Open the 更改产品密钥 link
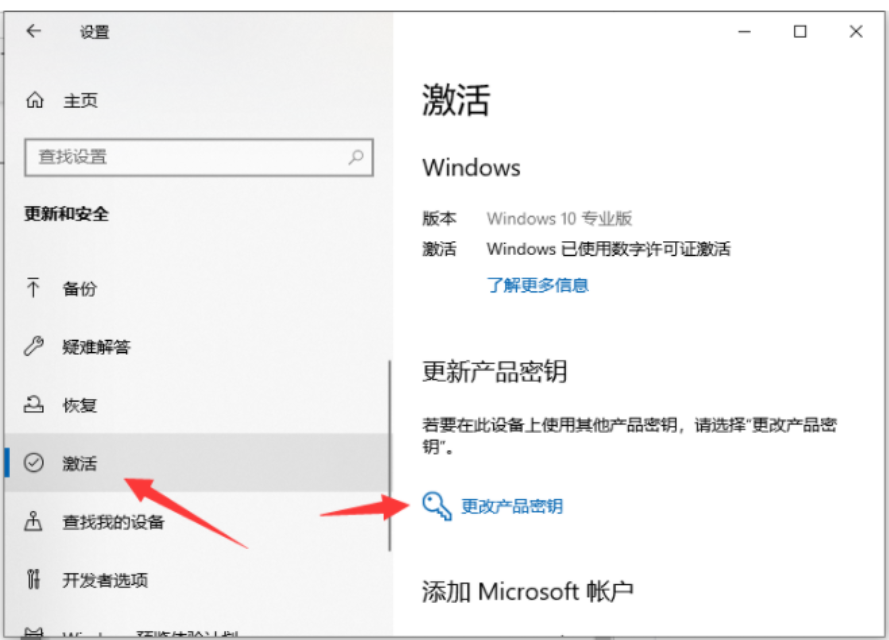This screenshot has width=889, height=640. pyautogui.click(x=511, y=506)
